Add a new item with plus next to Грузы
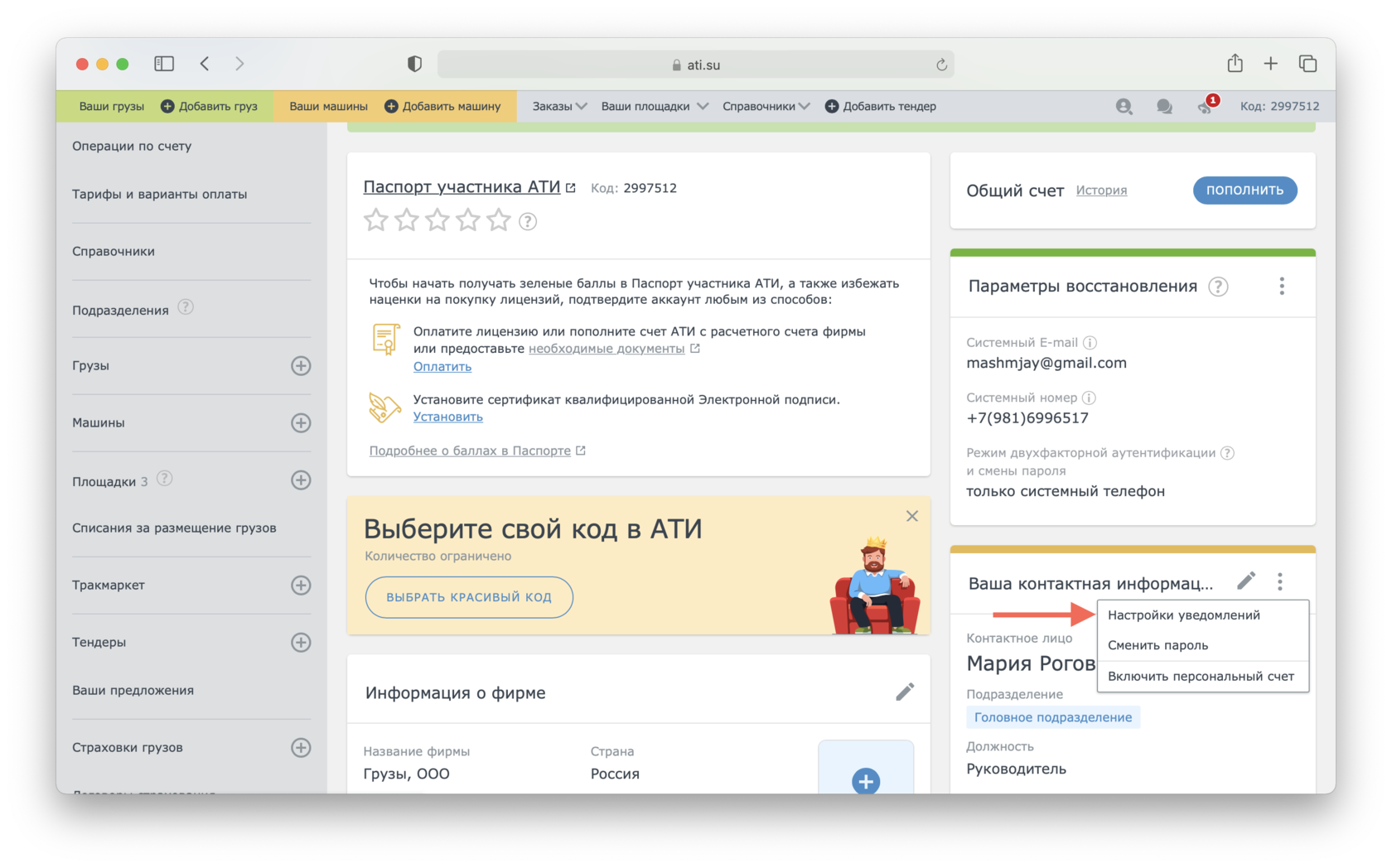 point(301,365)
